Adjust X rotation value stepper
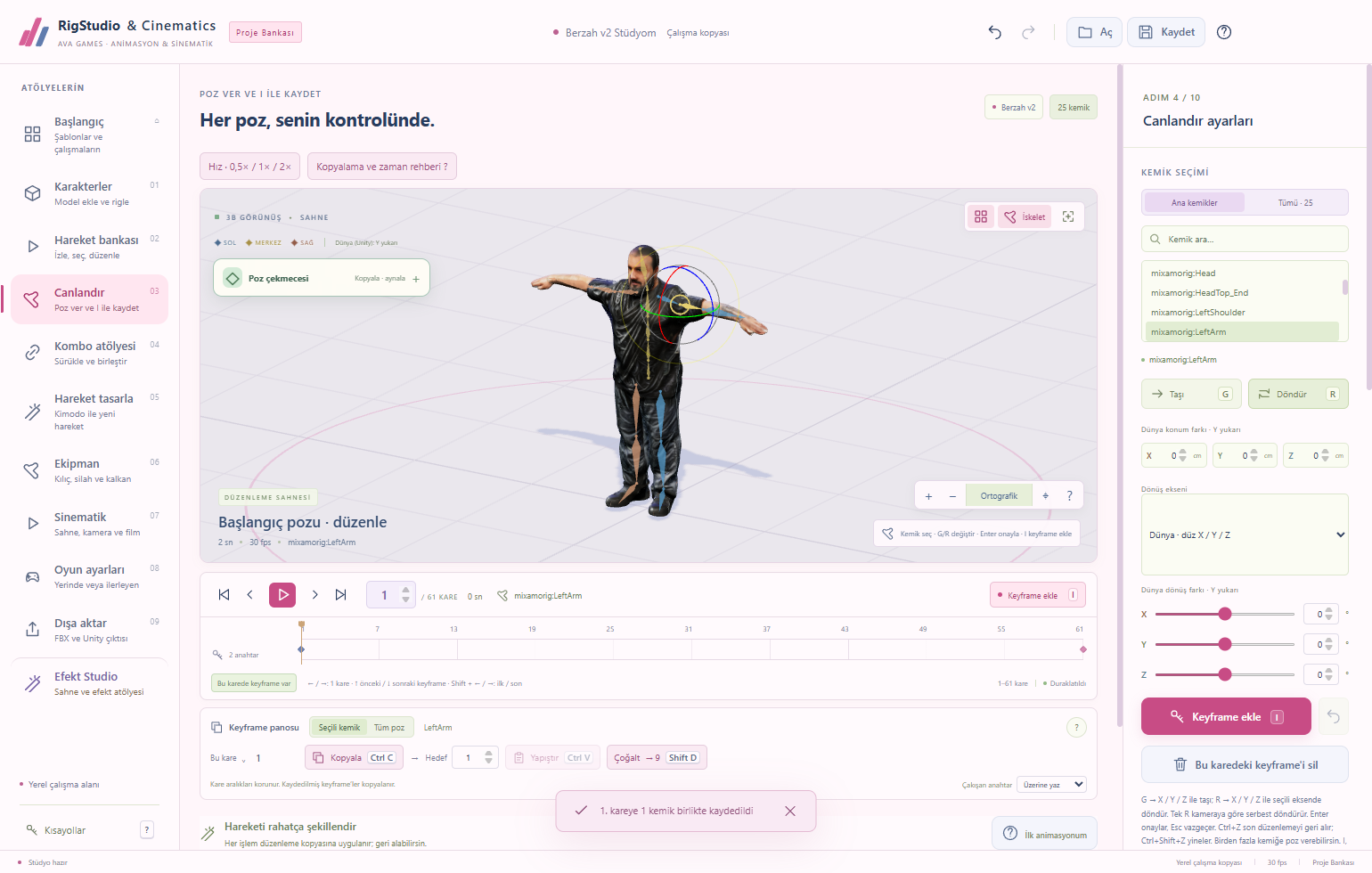This screenshot has width=1372, height=873. pyautogui.click(x=1328, y=614)
